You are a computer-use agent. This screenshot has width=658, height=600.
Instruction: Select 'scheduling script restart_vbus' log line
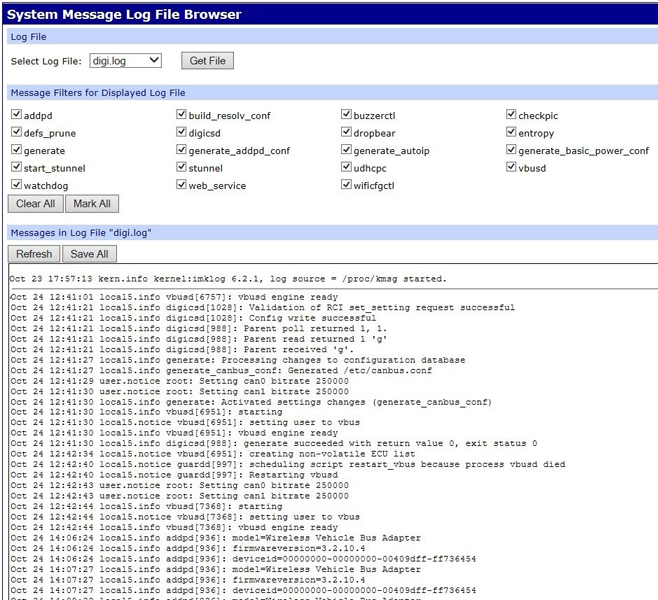(x=288, y=464)
